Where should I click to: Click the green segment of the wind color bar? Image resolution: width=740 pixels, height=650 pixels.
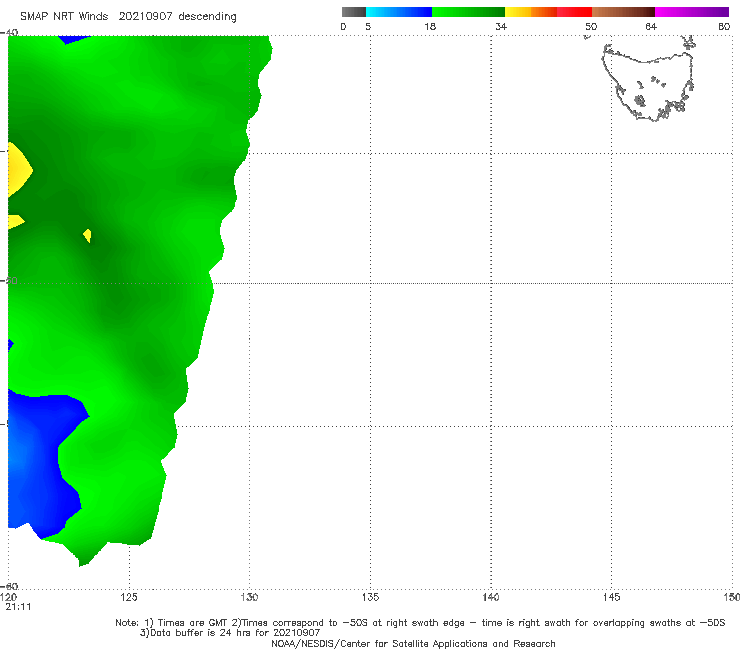(x=468, y=12)
